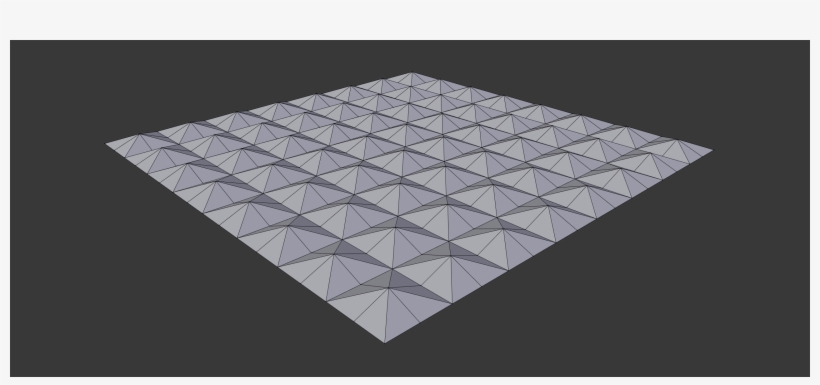Image resolution: width=820 pixels, height=385 pixels.
Task: Pick the leftmost corner vertex of mesh
Action: tap(106, 143)
